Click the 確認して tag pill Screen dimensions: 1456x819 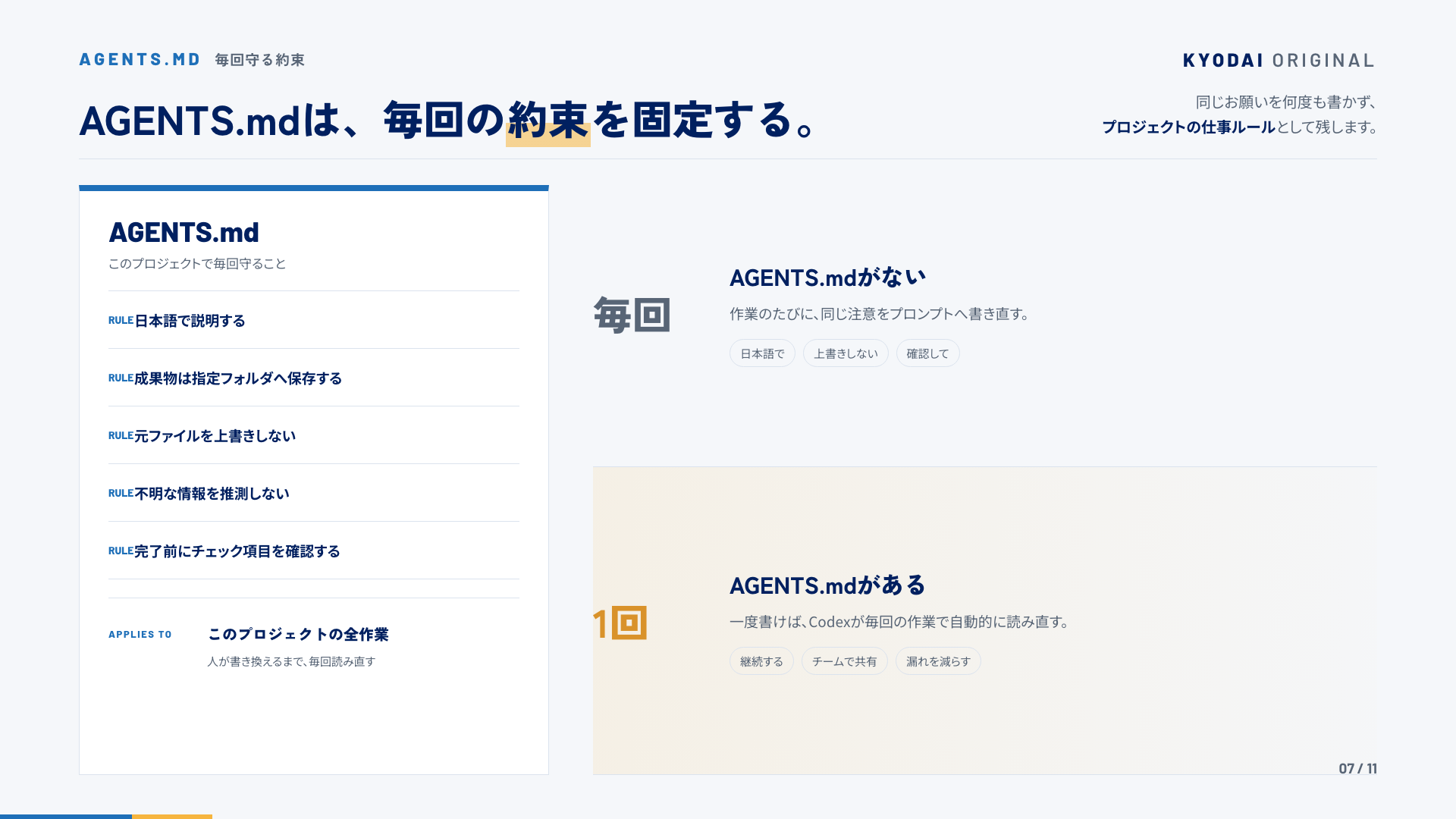(x=927, y=353)
